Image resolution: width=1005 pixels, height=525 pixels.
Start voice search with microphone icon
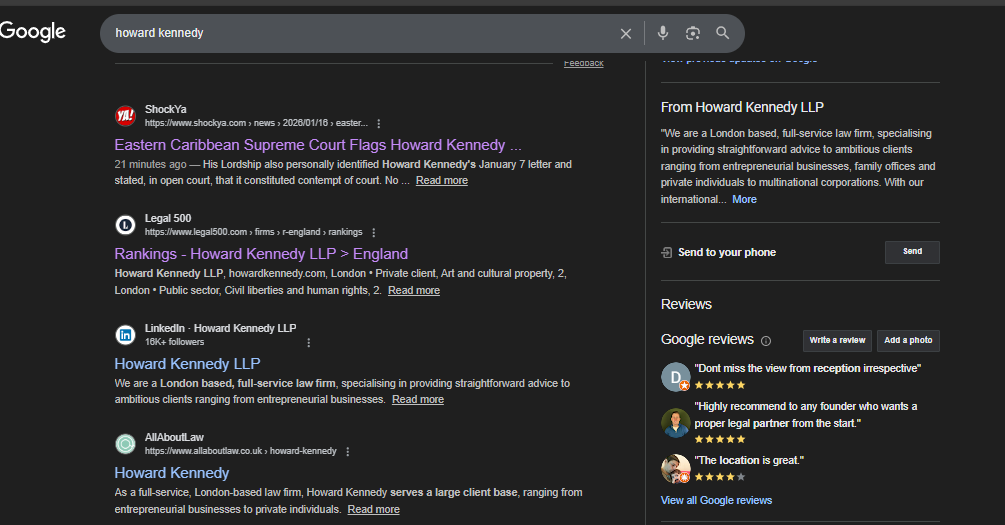pyautogui.click(x=662, y=34)
